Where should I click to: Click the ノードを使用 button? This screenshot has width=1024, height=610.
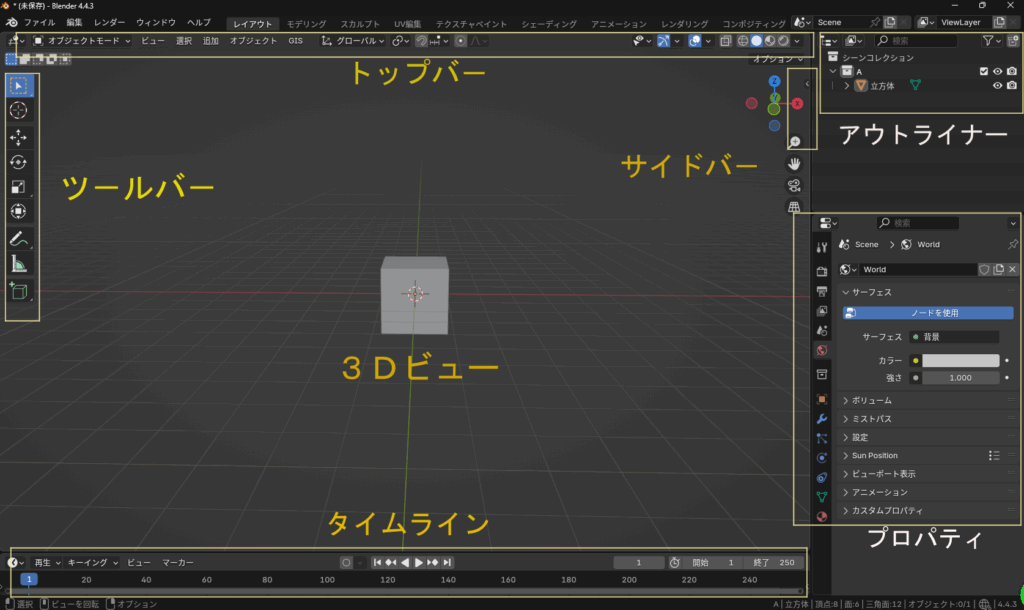click(928, 313)
